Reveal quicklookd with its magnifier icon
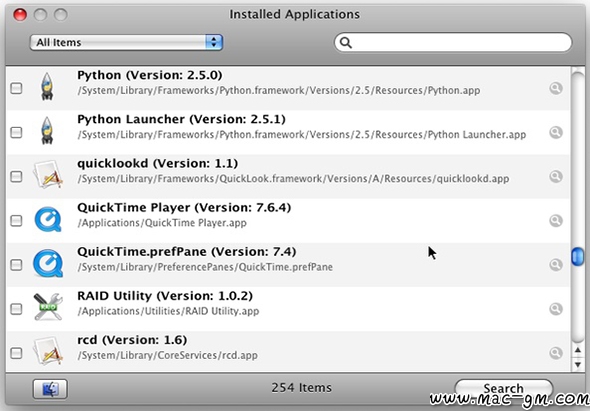 click(555, 177)
